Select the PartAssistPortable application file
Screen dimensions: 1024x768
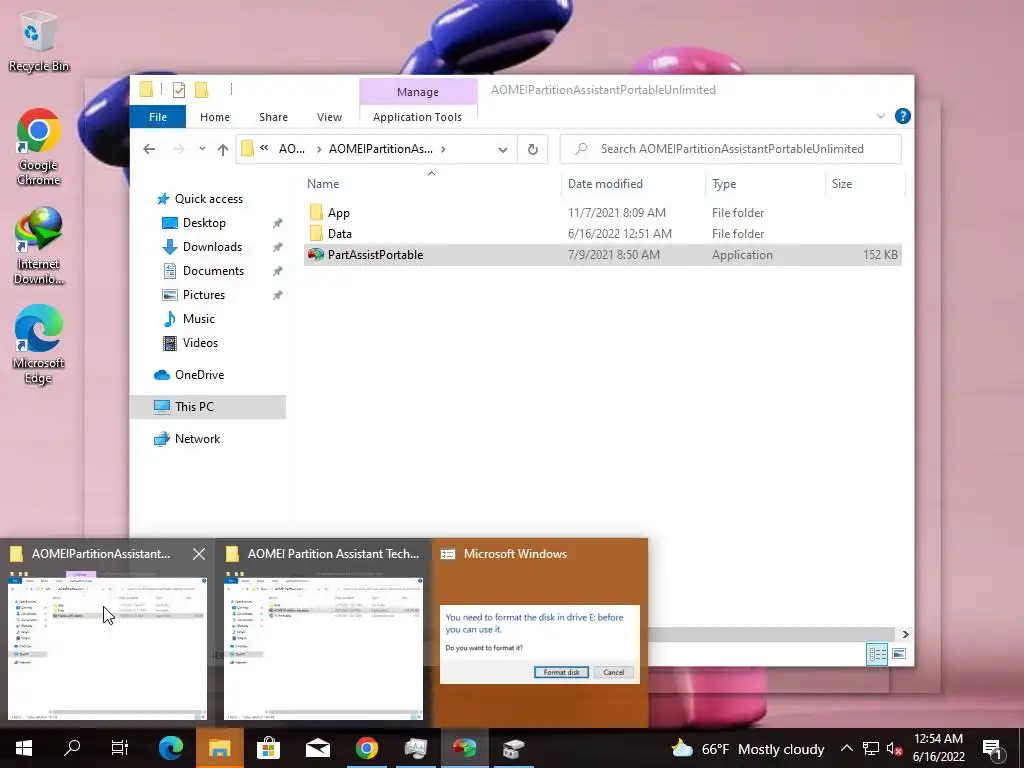coord(602,255)
